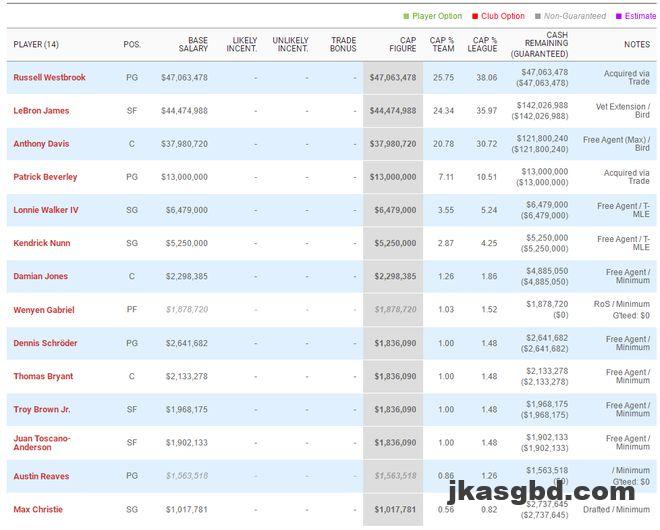The image size is (660, 530).
Task: View Damian Jones contract details
Action: [x=41, y=276]
